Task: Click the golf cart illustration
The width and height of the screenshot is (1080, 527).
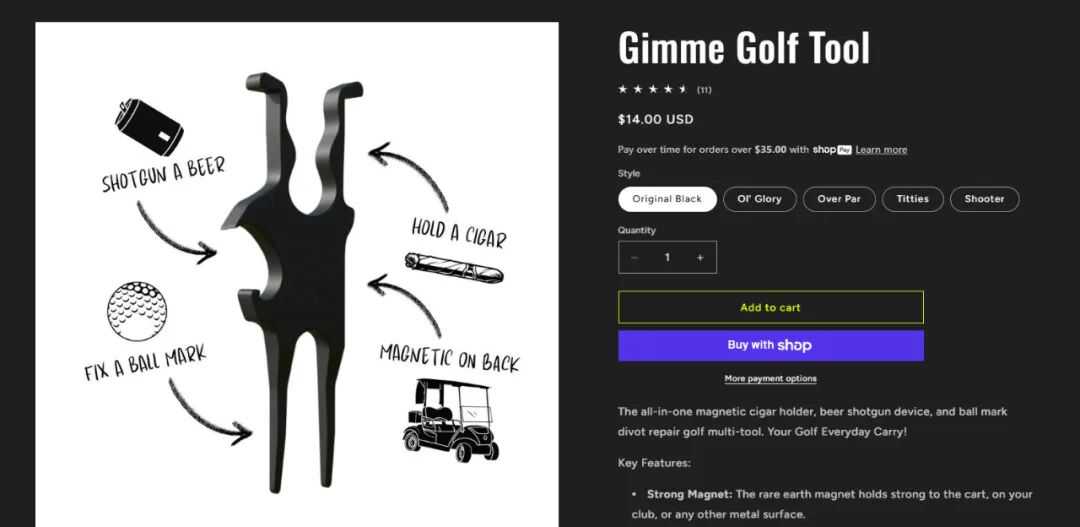Action: pos(450,420)
